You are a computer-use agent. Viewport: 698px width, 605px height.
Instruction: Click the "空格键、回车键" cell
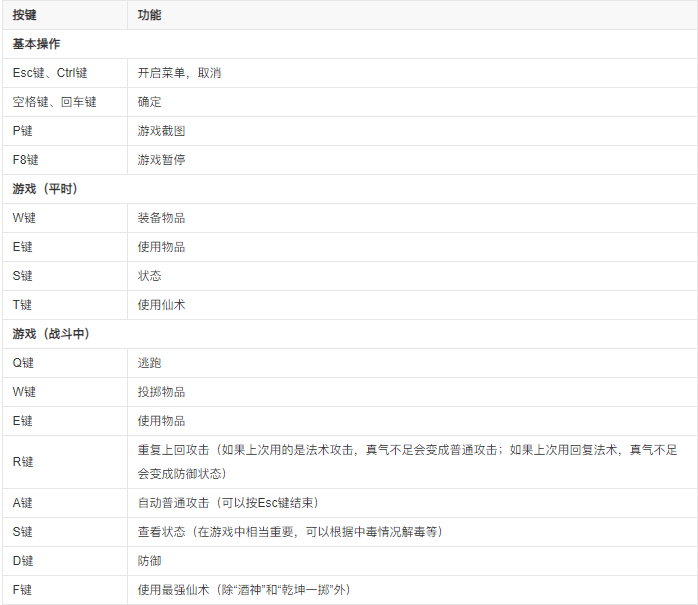(55, 102)
